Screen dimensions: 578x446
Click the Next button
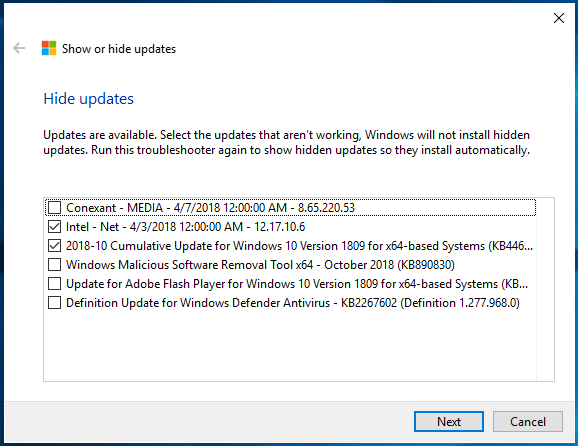449,421
